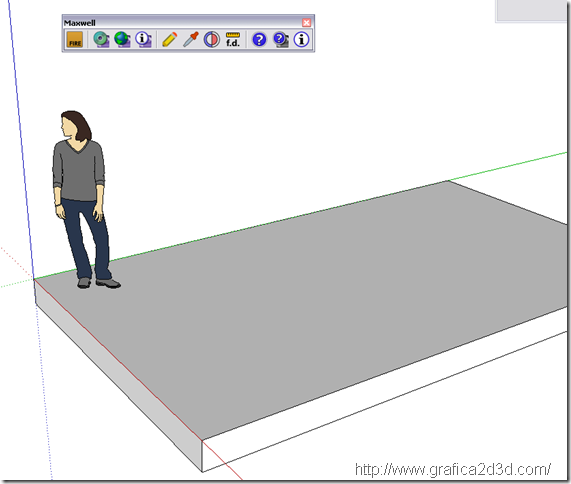Launch Maxwell FIRE render button
This screenshot has width=571, height=484.
[75, 39]
